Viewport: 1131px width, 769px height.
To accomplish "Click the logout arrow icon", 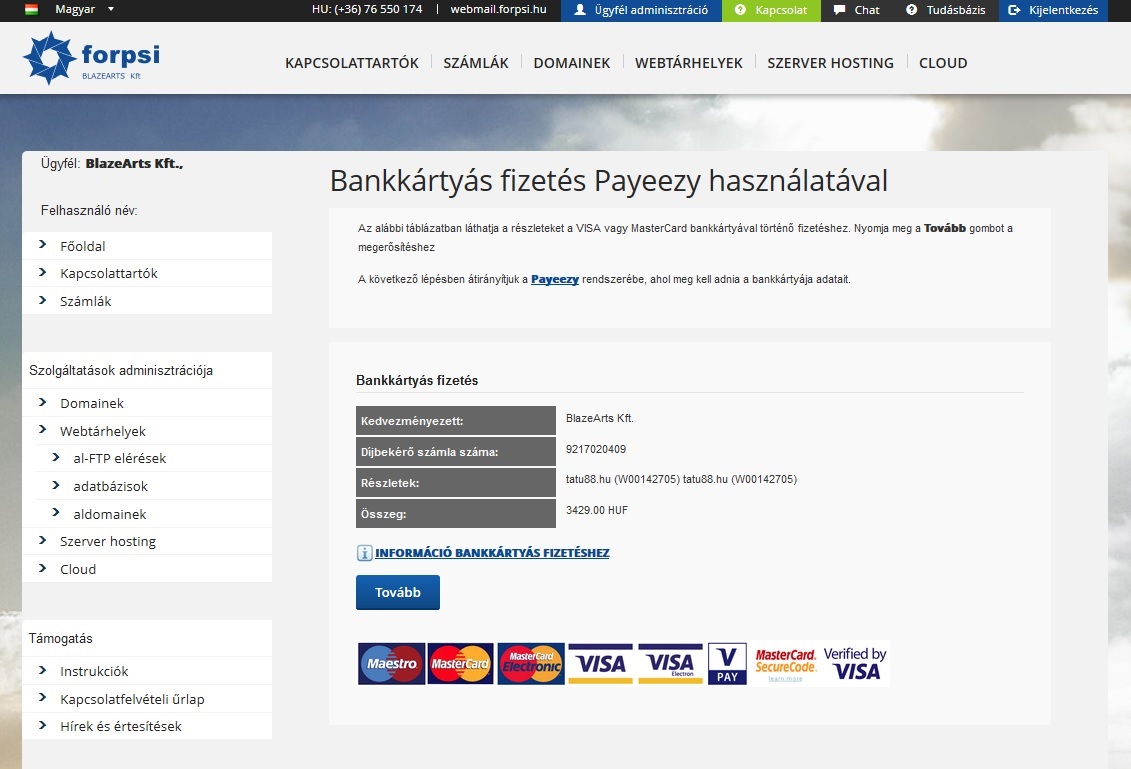I will 1014,10.
